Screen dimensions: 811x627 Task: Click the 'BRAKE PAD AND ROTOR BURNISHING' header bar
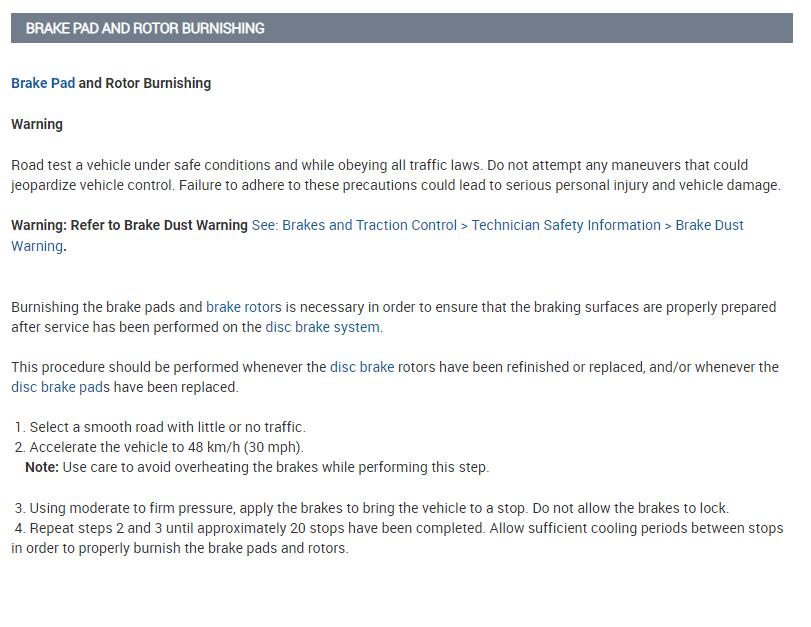point(400,28)
